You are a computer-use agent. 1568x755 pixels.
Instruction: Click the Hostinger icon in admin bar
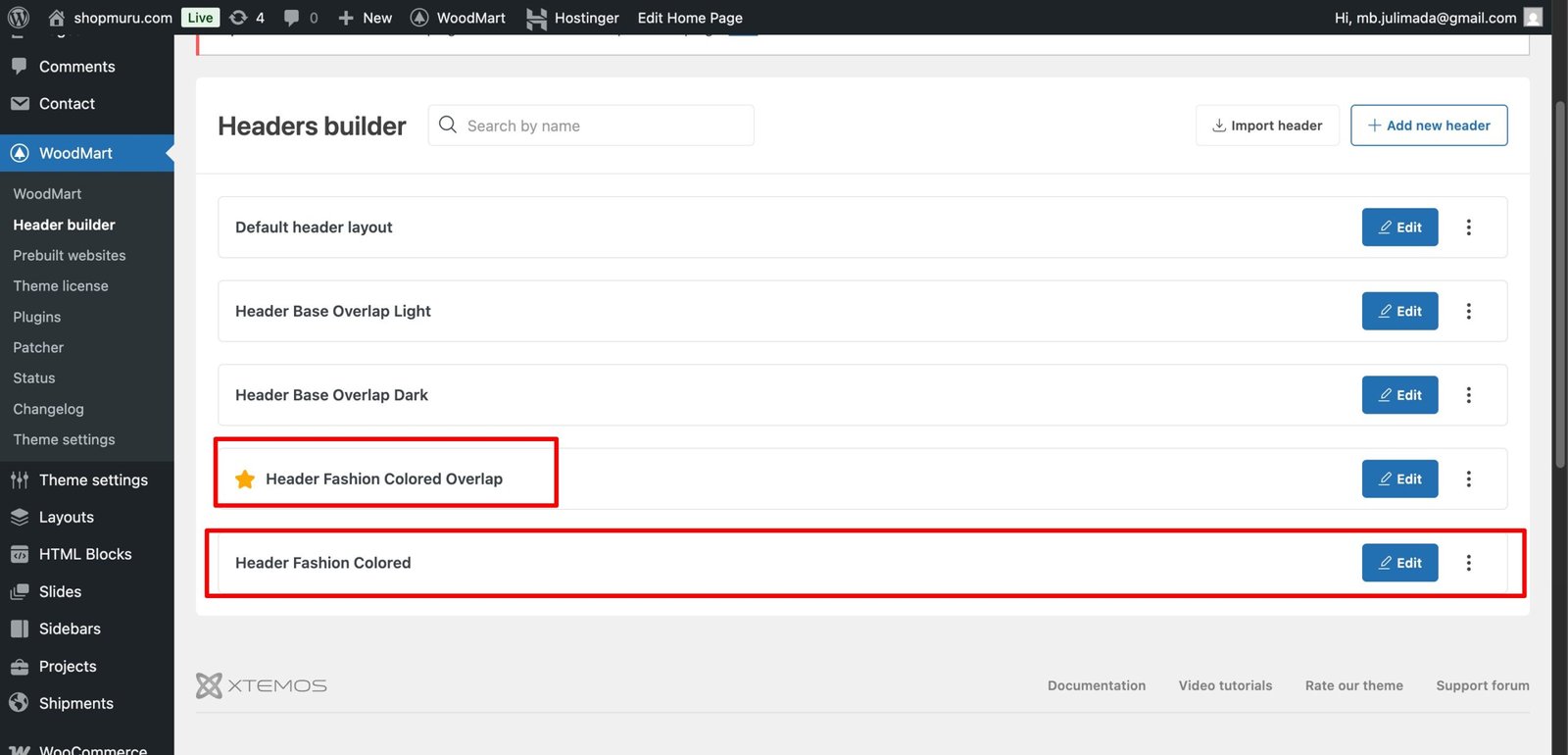(x=536, y=18)
